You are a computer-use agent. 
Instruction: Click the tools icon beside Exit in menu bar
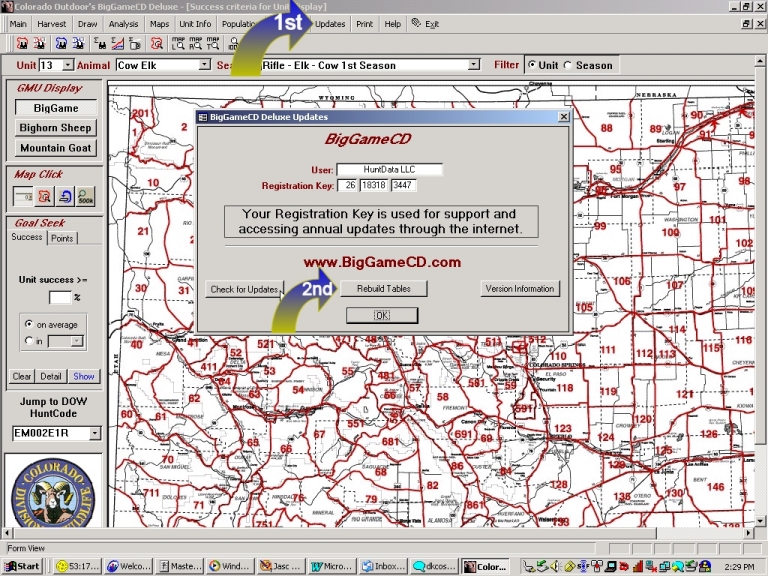point(416,23)
